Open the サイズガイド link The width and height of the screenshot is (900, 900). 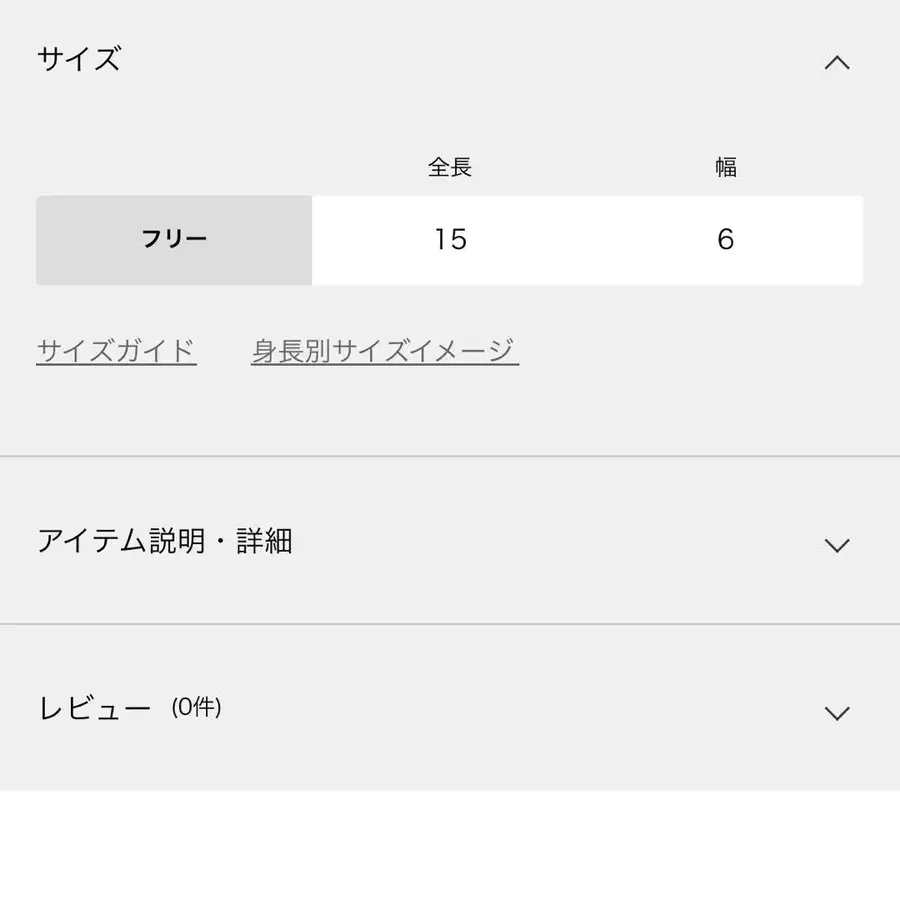point(116,349)
